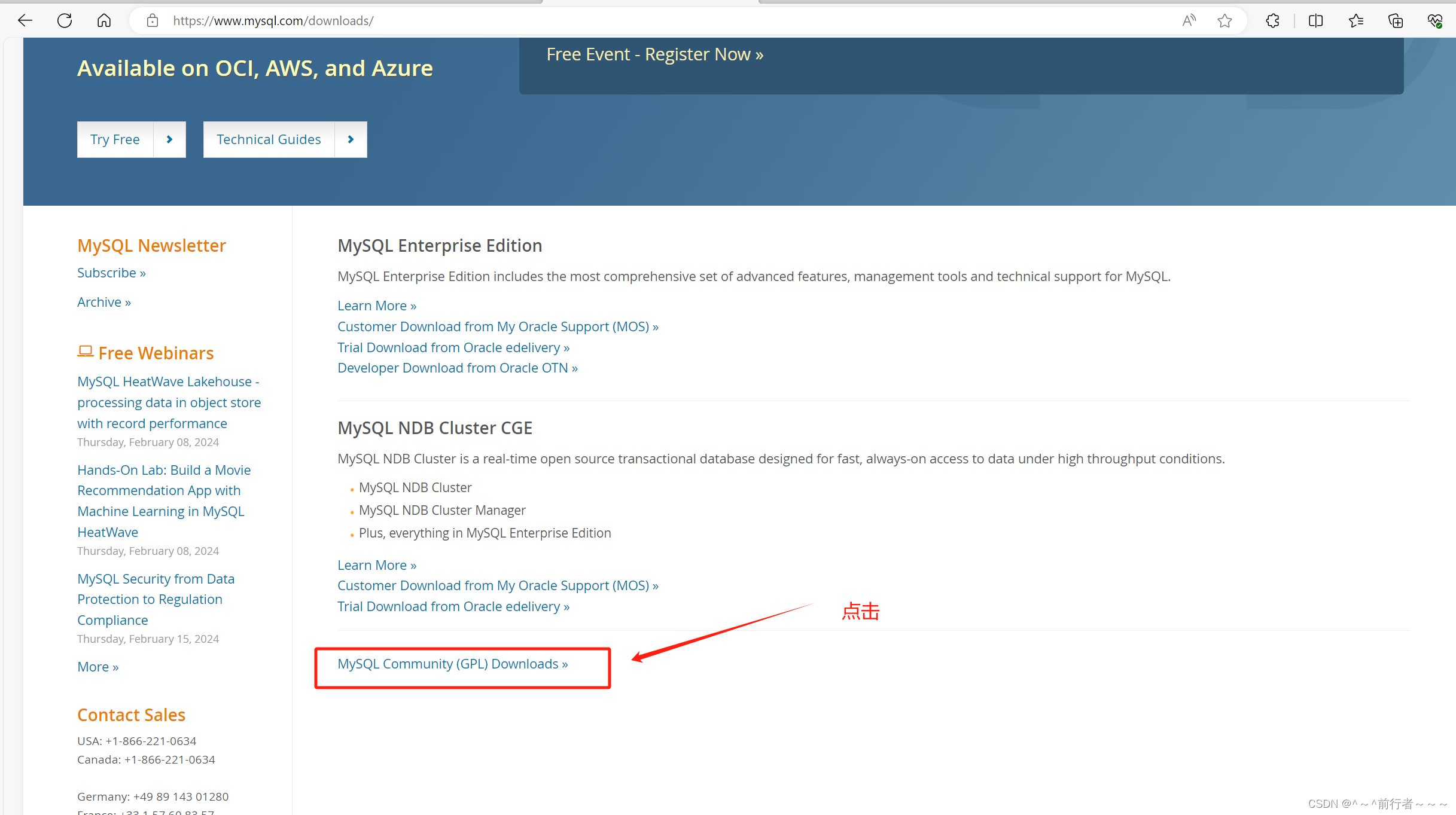Click Learn More under NDB Cluster CGE
Viewport: 1456px width, 815px height.
coord(377,565)
